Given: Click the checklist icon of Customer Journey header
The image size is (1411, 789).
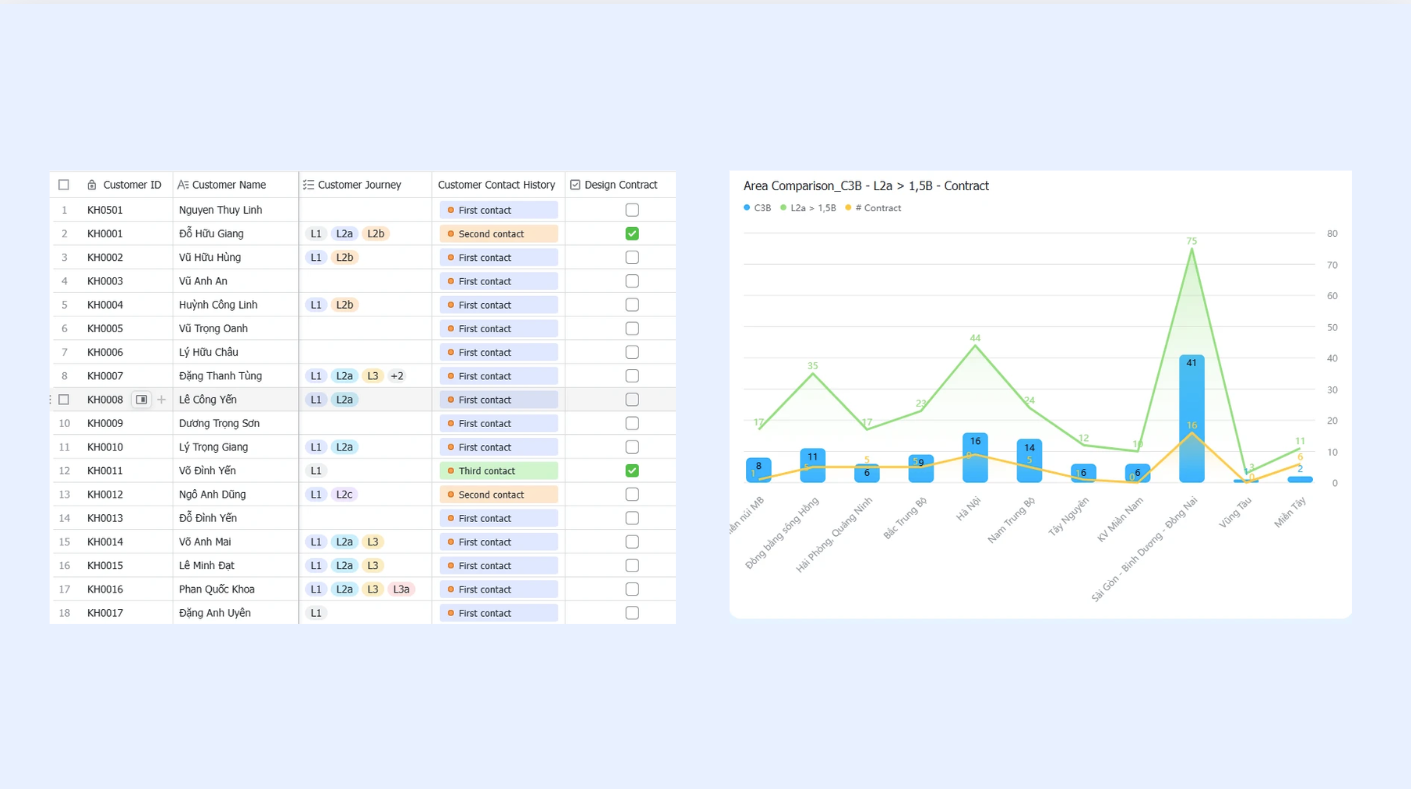Looking at the screenshot, I should point(308,185).
